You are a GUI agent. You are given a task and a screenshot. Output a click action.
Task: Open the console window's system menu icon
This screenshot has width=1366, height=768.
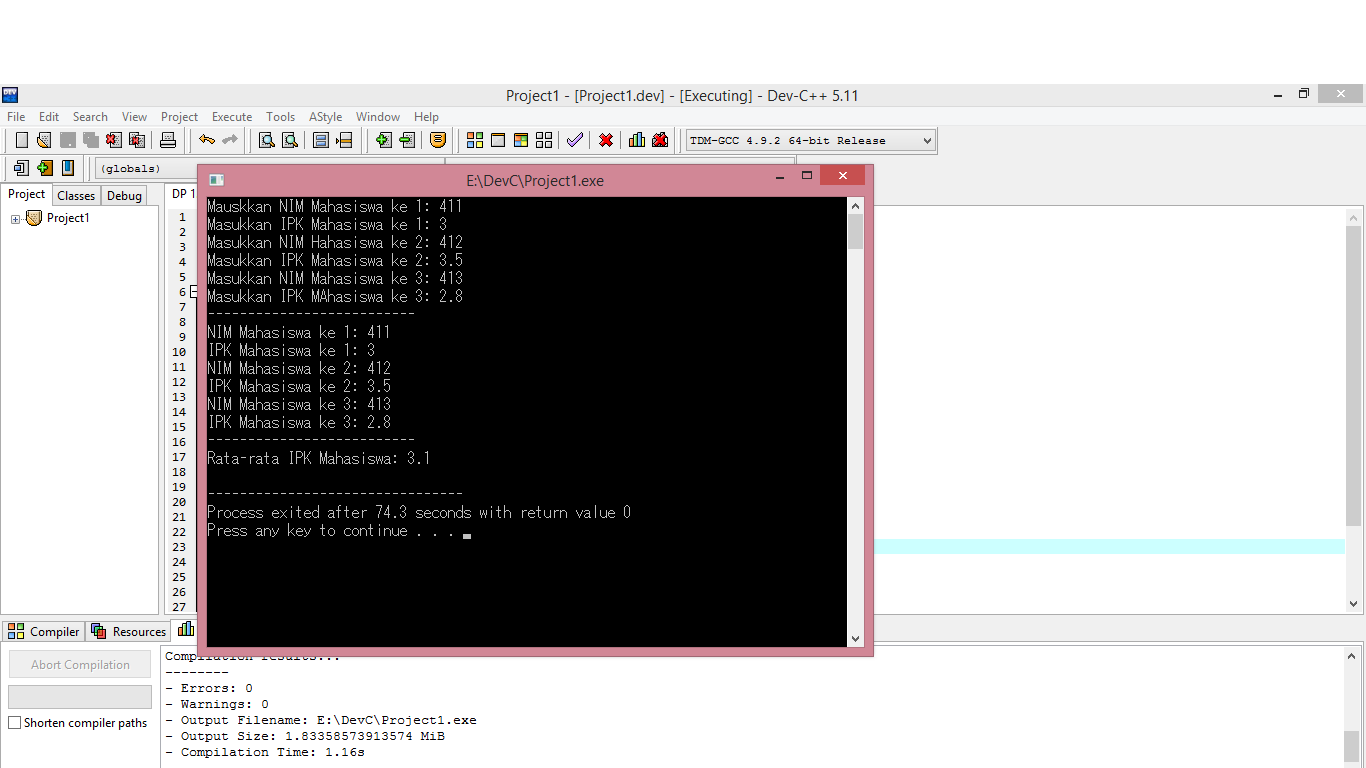click(216, 180)
